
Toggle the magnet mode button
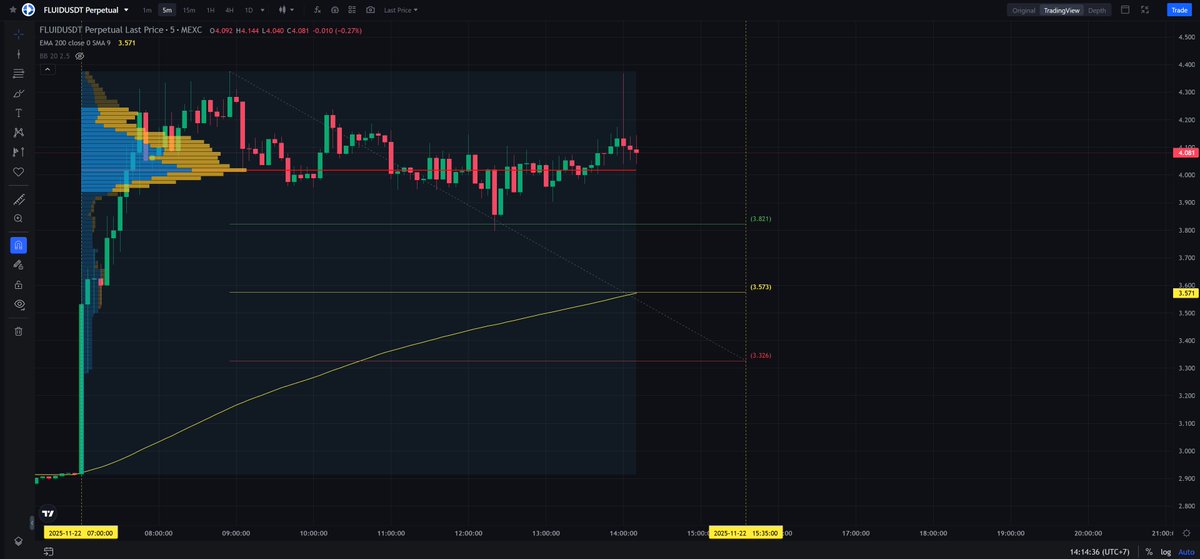coord(18,245)
